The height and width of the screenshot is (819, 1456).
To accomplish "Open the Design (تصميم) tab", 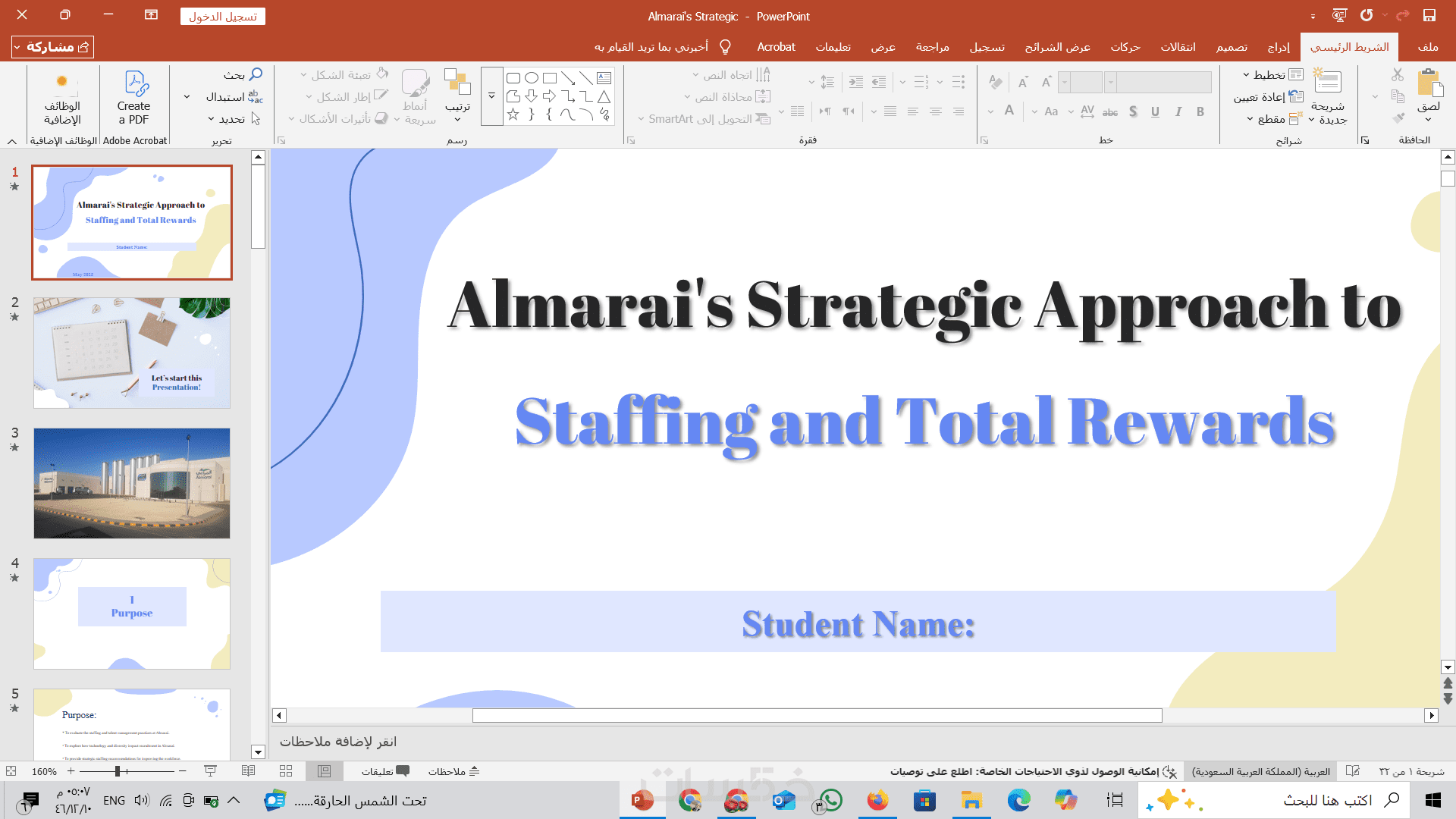I will tap(1232, 47).
